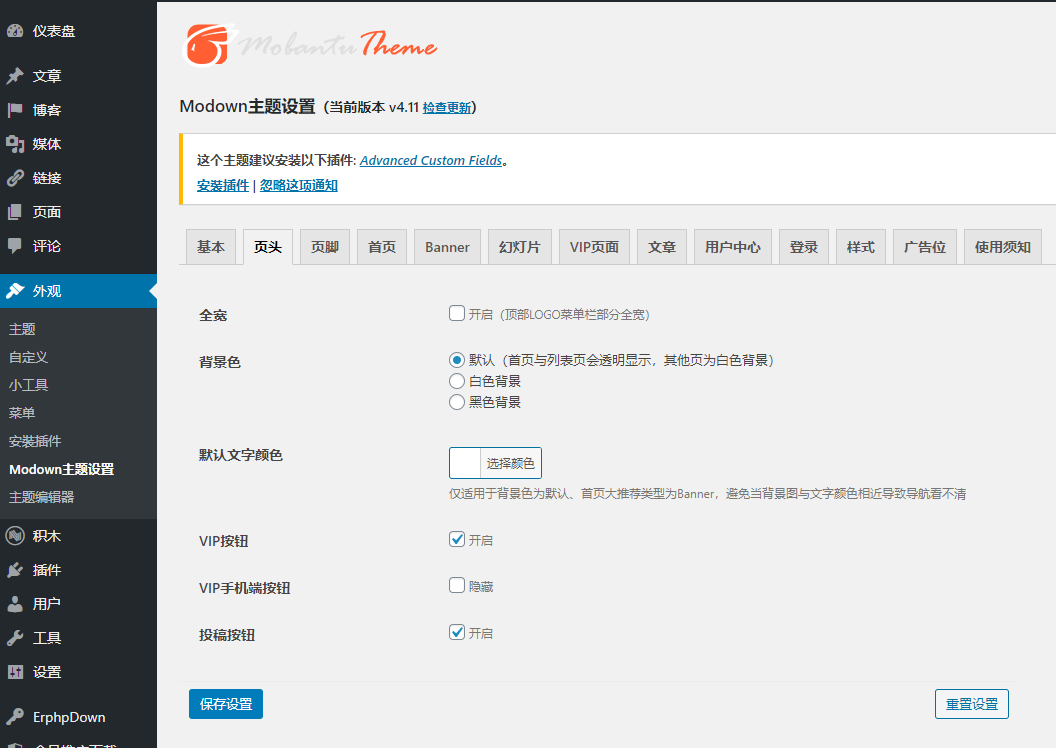Click the 外观 paintbrush icon
Screen dimensions: 1056x748
[15, 291]
